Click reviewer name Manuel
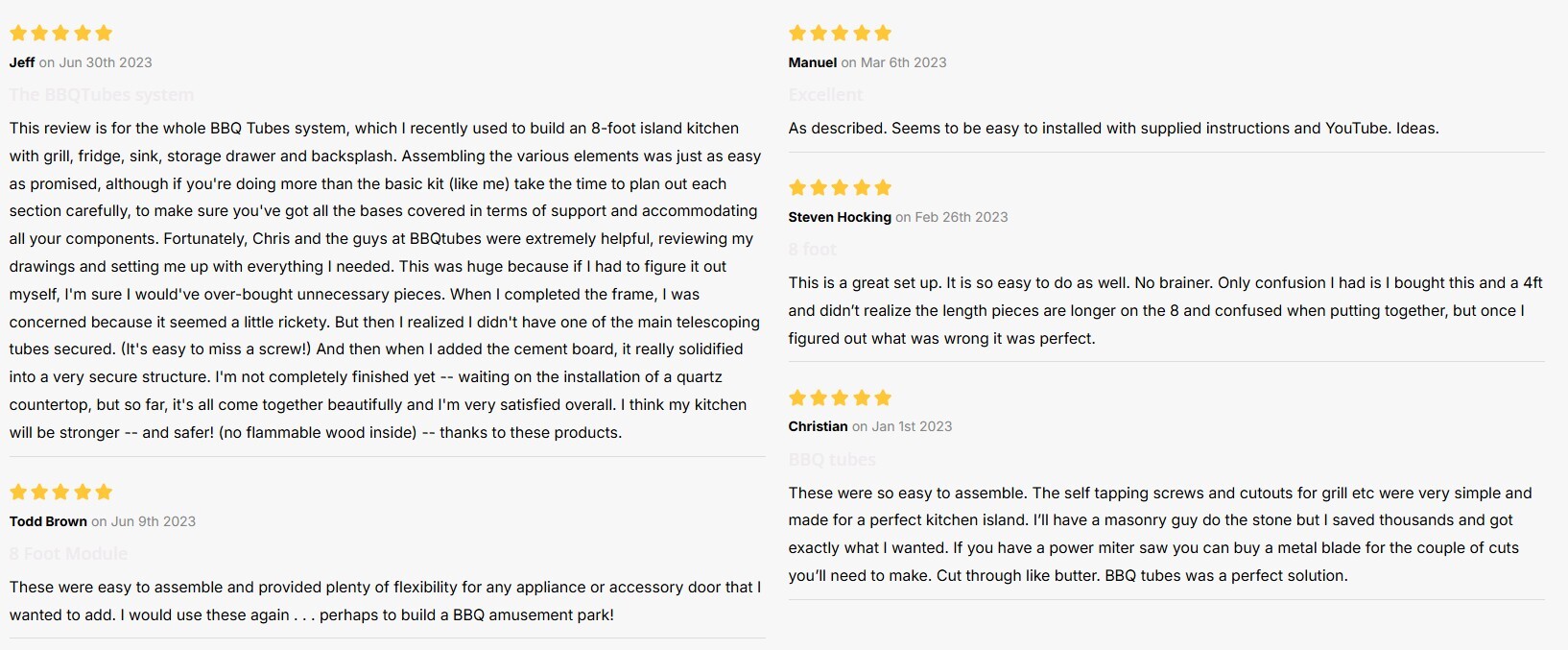This screenshot has width=1568, height=650. 813,62
